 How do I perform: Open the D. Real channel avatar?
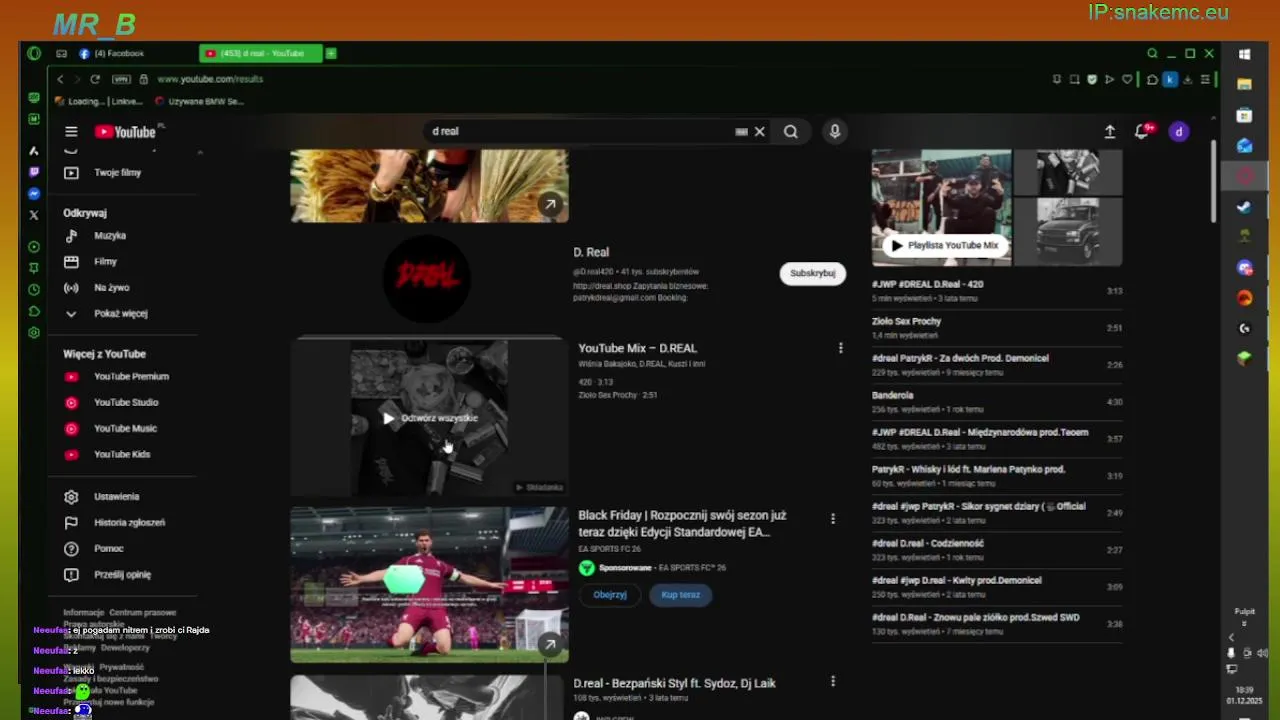tap(427, 278)
